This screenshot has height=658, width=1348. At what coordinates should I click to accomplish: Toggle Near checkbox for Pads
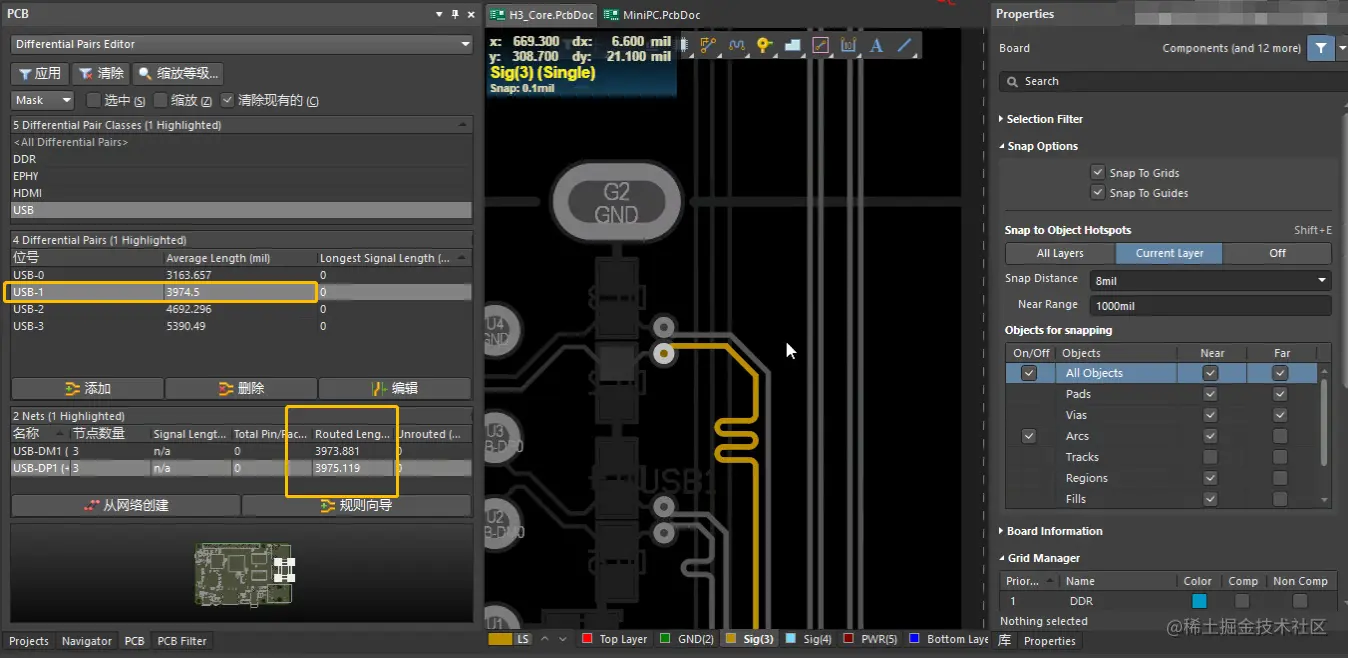pyautogui.click(x=1211, y=394)
